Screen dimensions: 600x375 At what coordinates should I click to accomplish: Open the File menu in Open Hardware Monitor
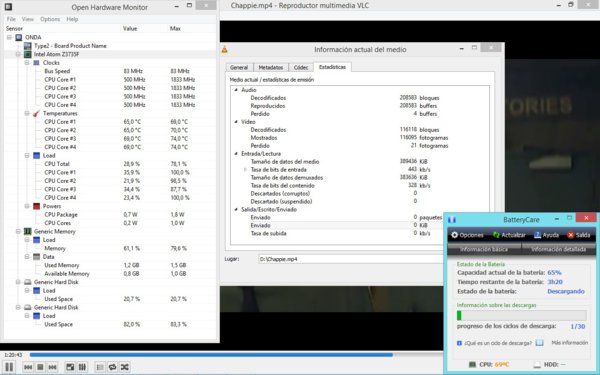coord(11,19)
